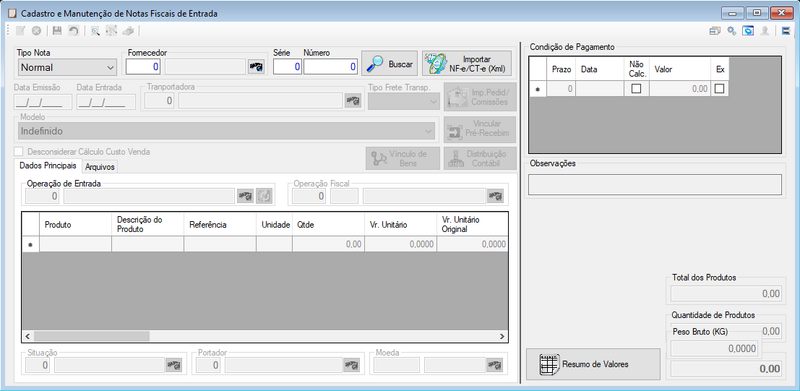
Task: Click the Data Entrada date field
Action: (106, 102)
